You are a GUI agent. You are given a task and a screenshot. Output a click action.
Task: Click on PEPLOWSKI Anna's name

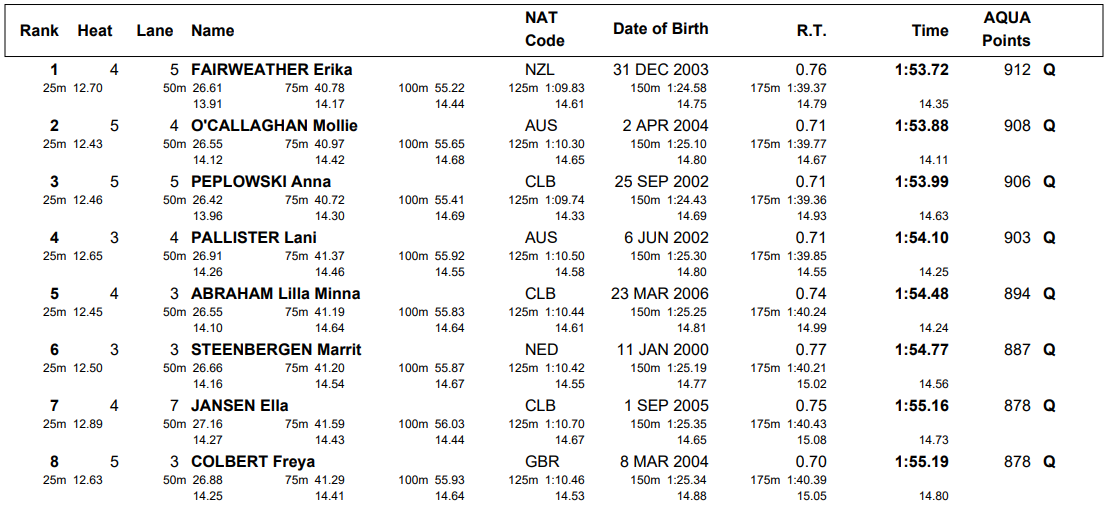click(x=261, y=182)
